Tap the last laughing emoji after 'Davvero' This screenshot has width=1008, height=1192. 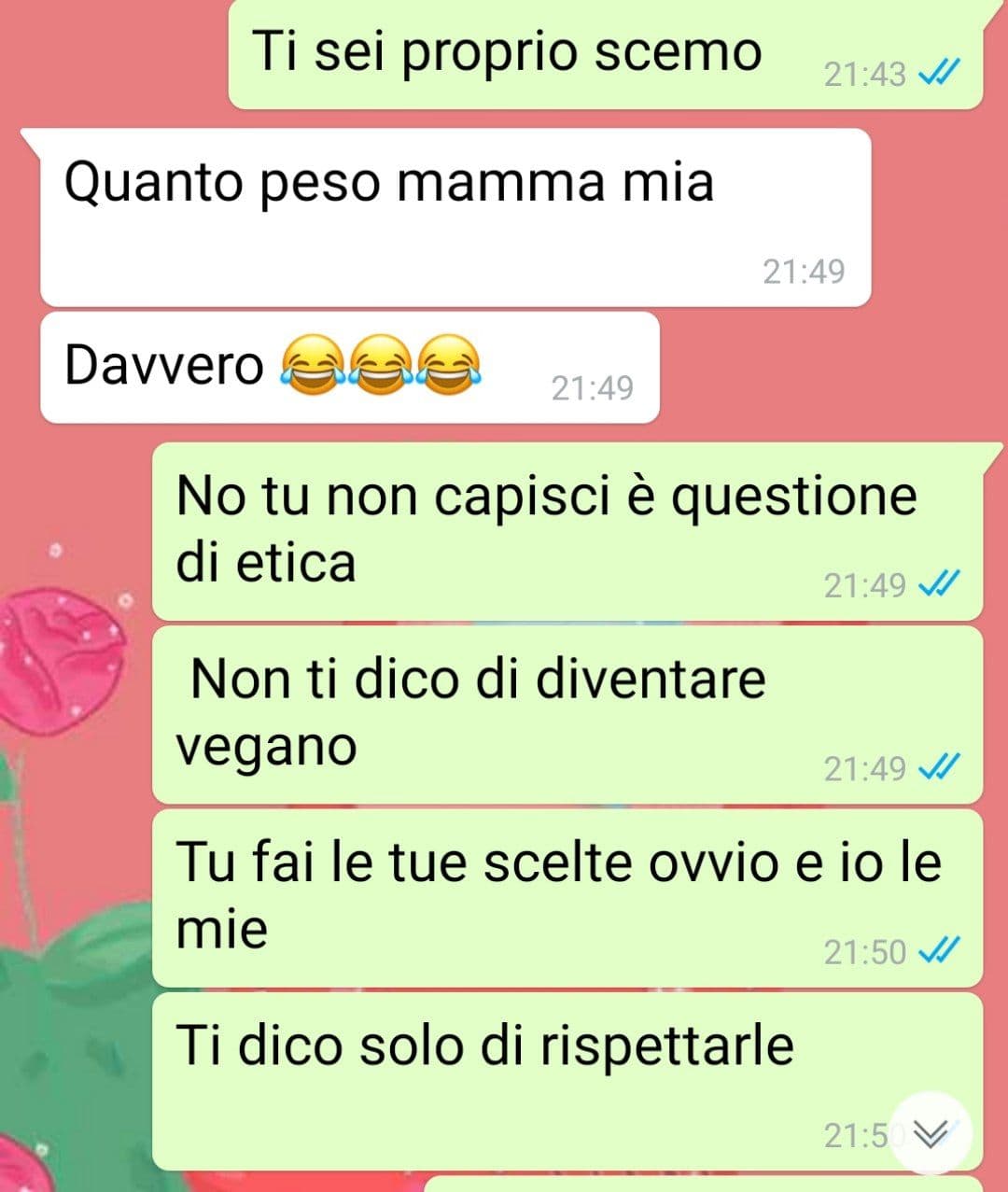[448, 365]
